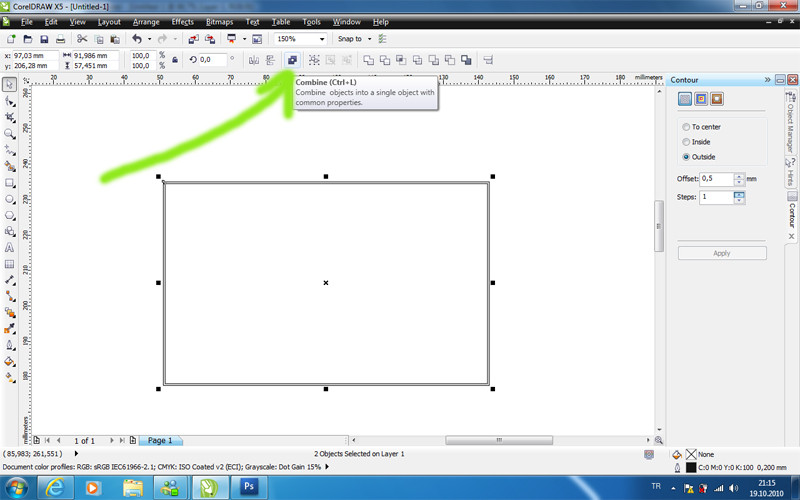Select the Freehand tool
Viewport: 800px width, 500px height.
[9, 150]
